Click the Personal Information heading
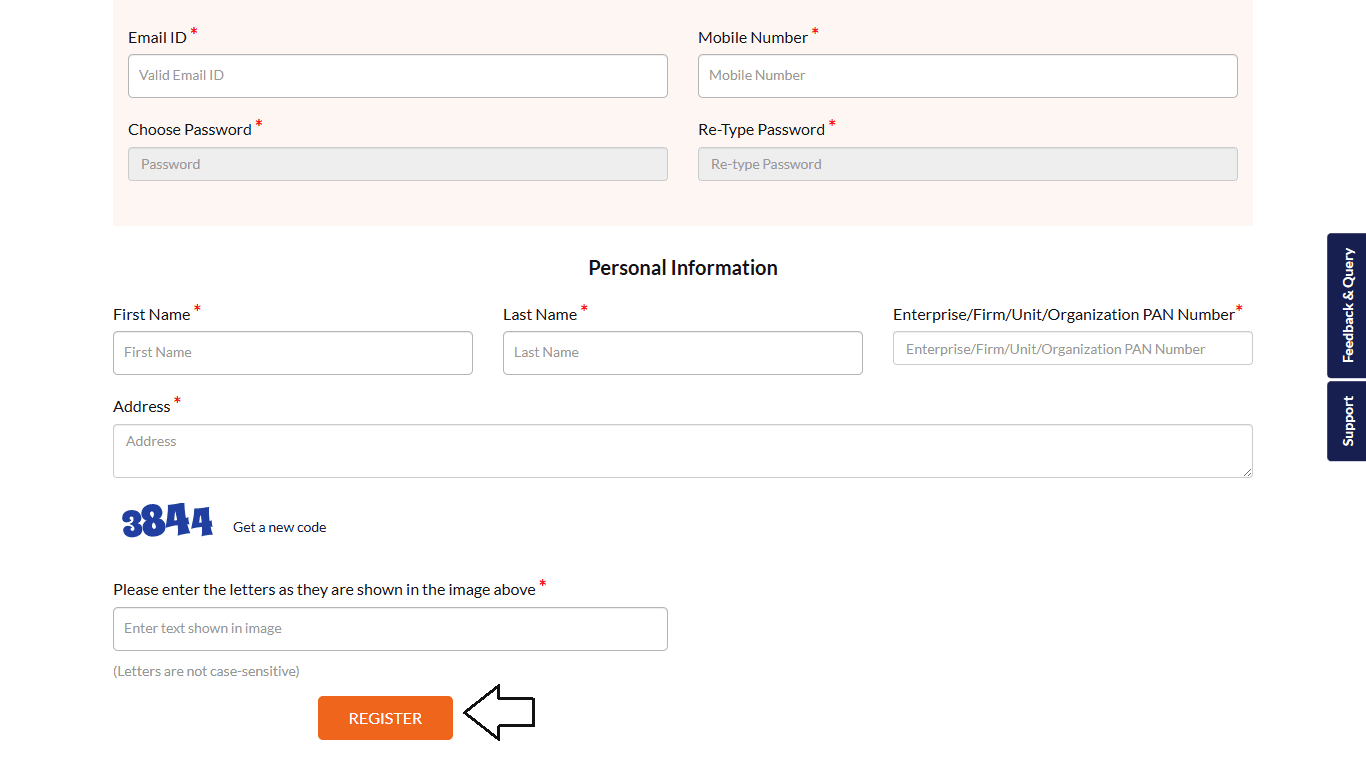 point(683,267)
